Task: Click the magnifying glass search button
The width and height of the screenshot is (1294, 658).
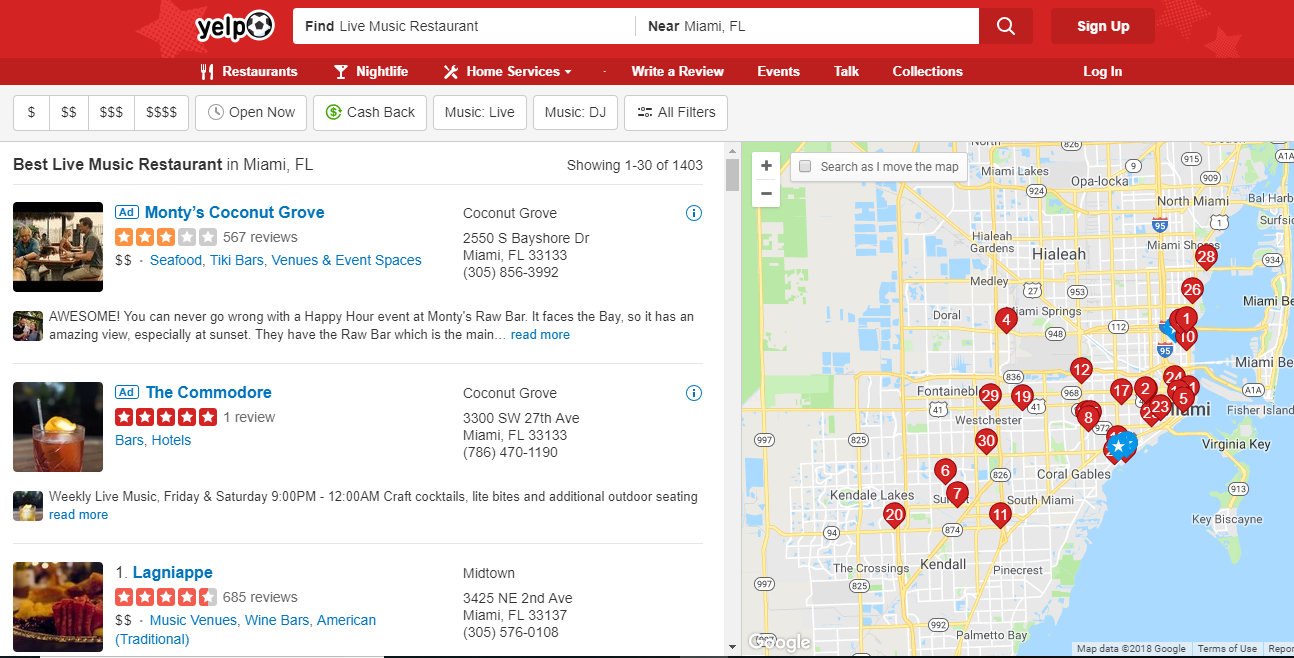Action: click(x=1005, y=26)
